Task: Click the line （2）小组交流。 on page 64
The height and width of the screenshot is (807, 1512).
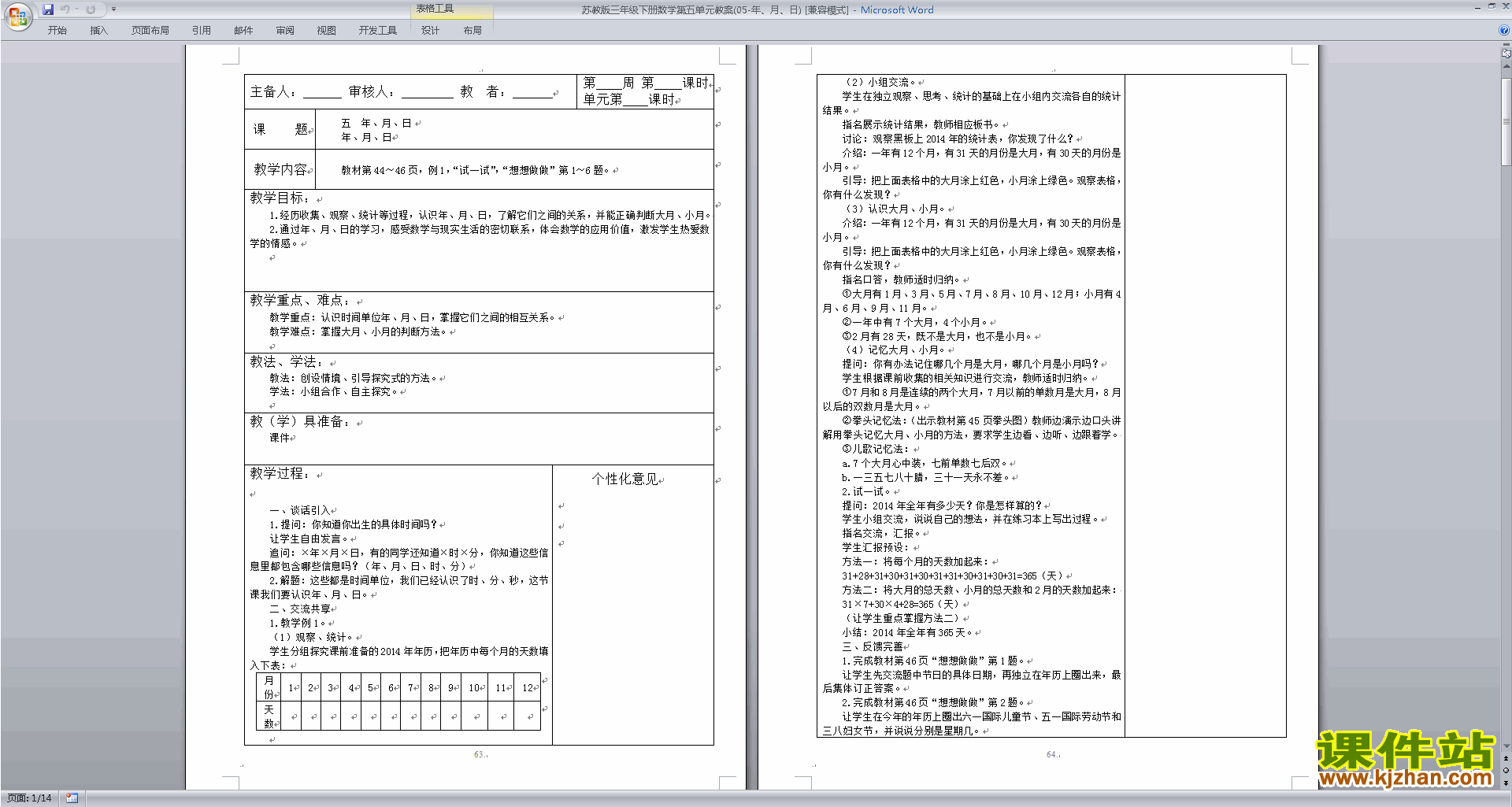Action: (x=880, y=82)
